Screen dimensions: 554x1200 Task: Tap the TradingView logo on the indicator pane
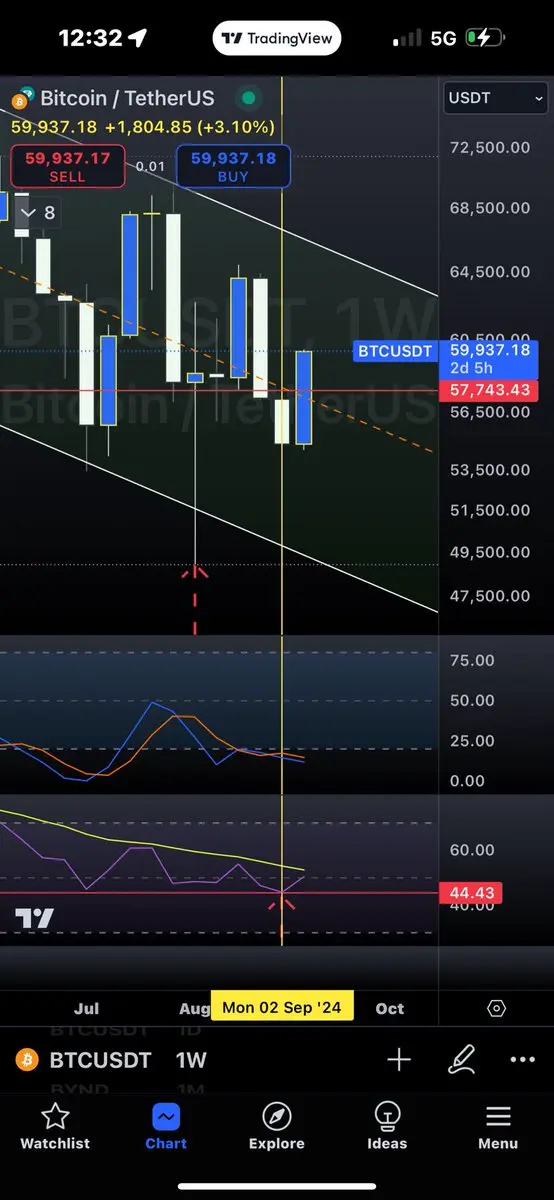[x=35, y=918]
